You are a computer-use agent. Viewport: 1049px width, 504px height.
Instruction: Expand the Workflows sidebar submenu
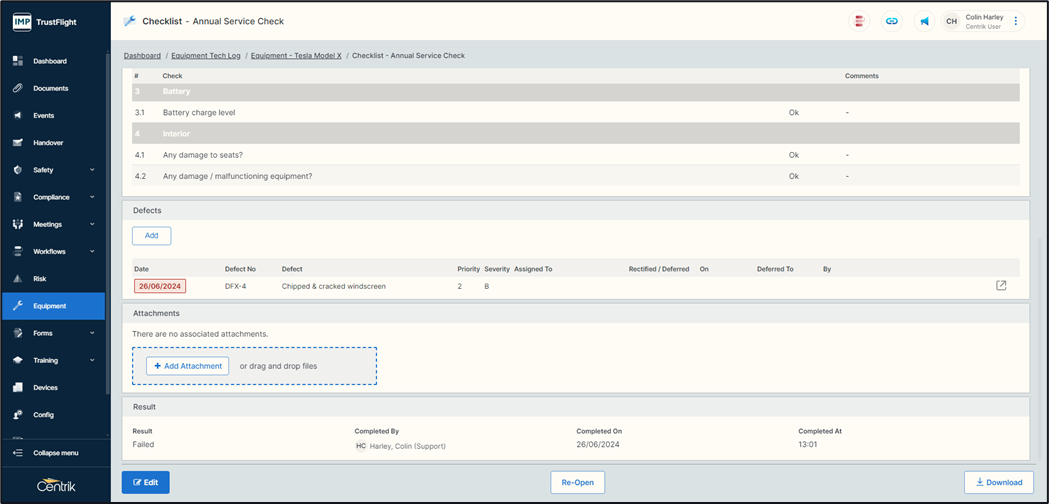coord(92,252)
